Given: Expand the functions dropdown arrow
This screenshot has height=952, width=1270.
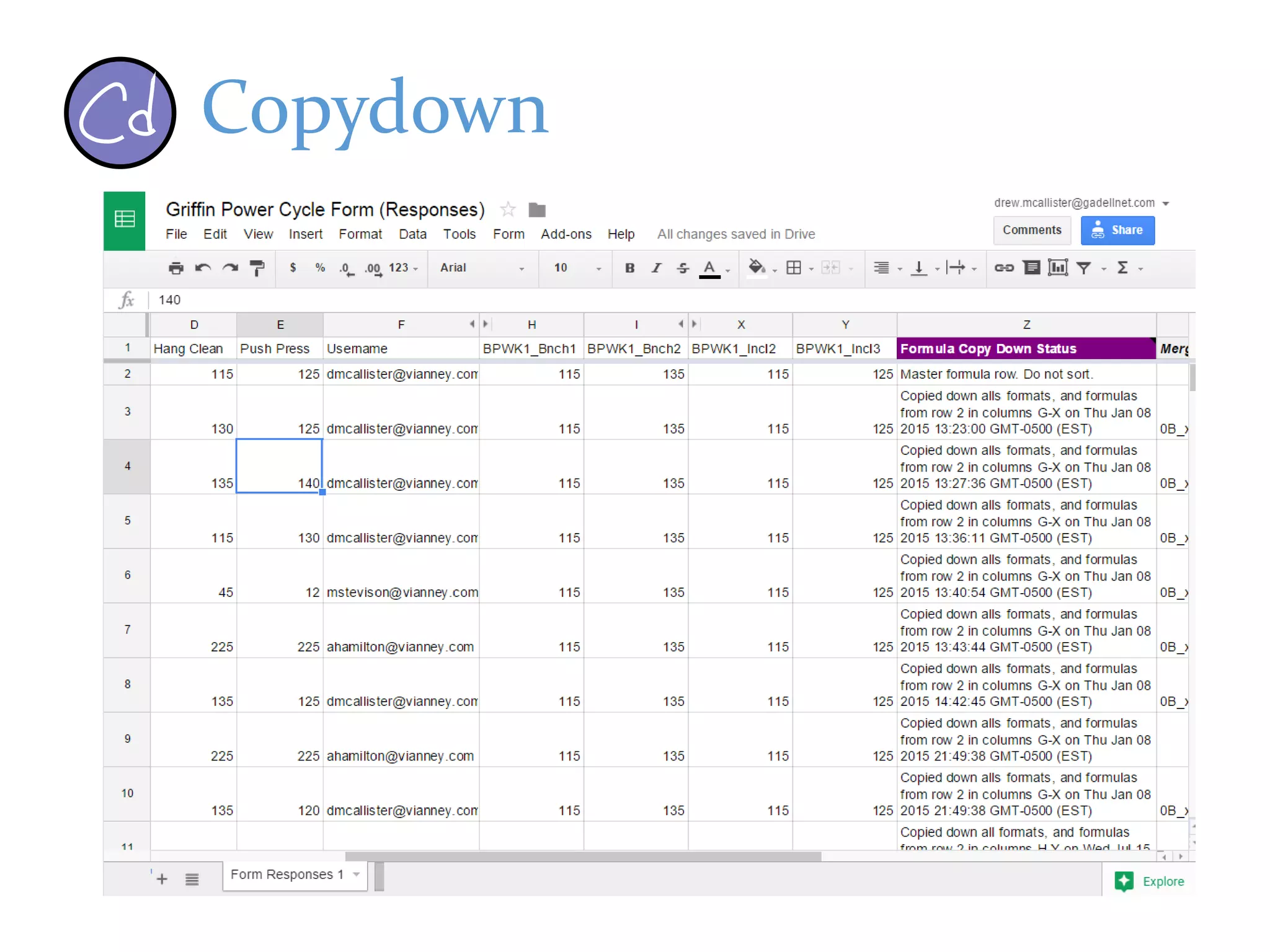Looking at the screenshot, I should pos(1141,269).
